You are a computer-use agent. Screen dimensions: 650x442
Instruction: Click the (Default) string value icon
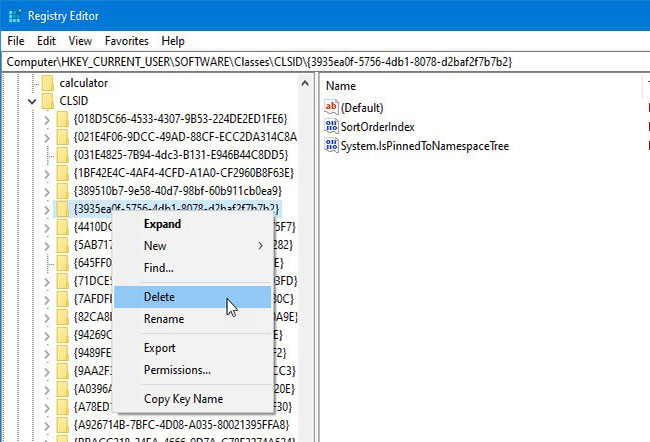pyautogui.click(x=332, y=107)
